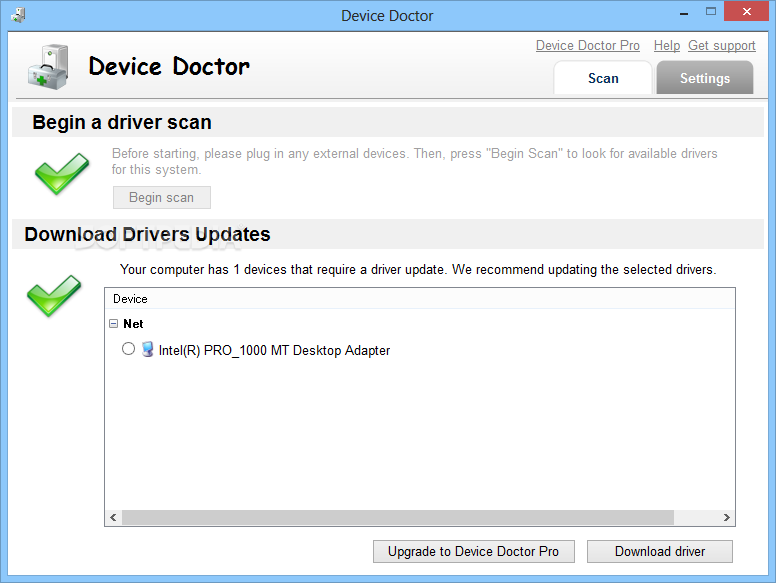Open the Get support link

click(x=722, y=46)
